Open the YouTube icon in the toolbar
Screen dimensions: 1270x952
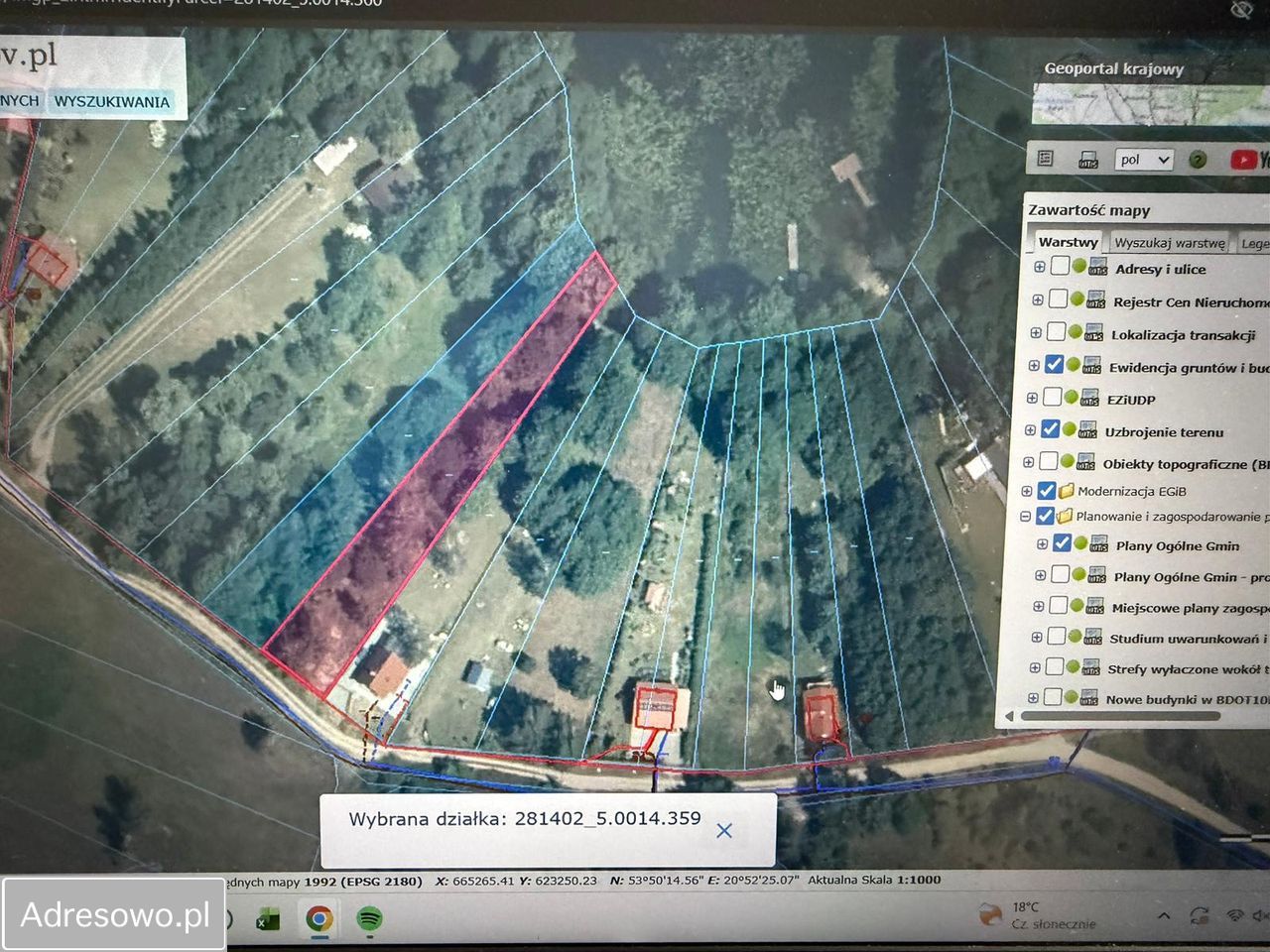(x=1243, y=159)
